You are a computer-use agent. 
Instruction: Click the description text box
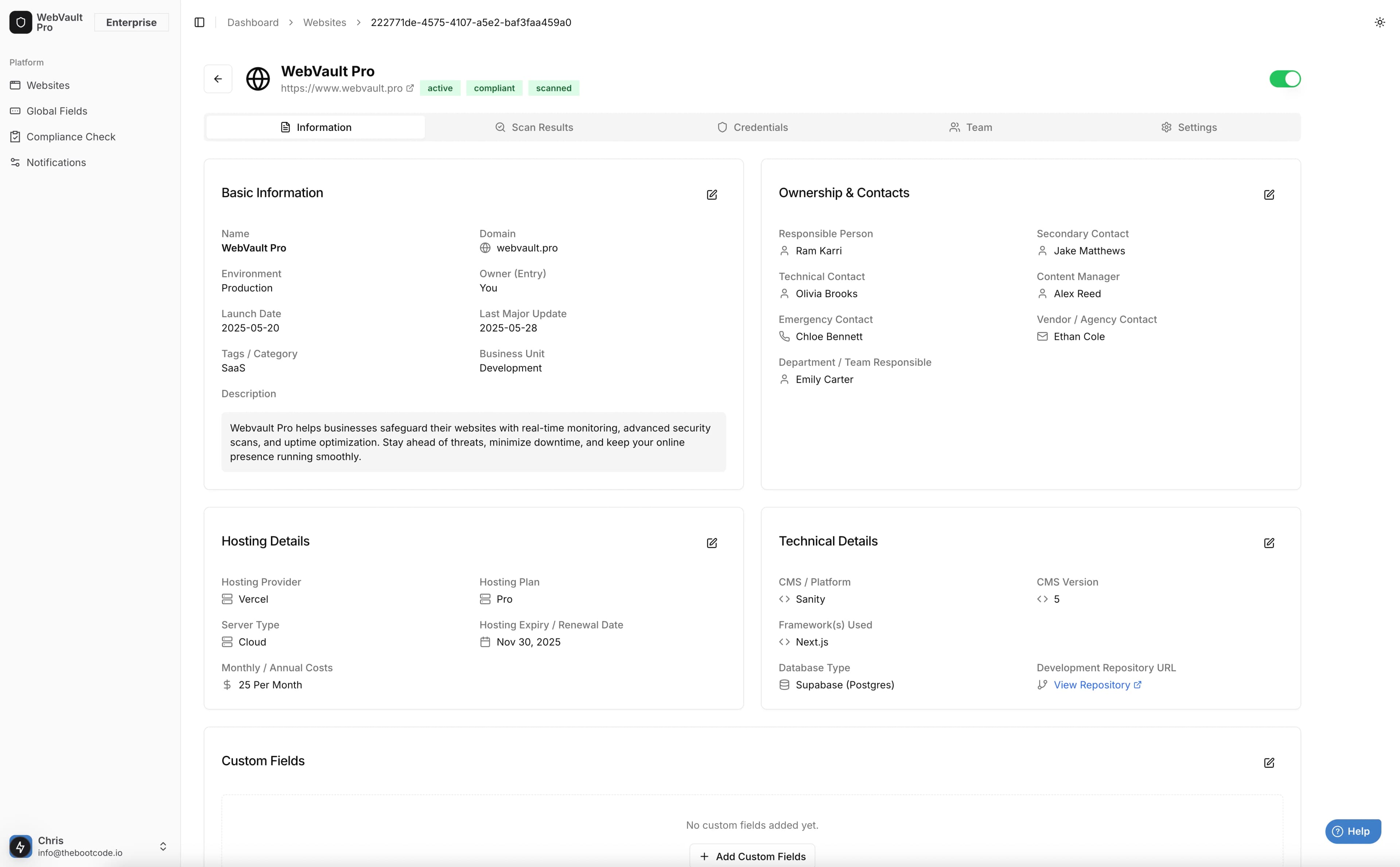tap(474, 442)
